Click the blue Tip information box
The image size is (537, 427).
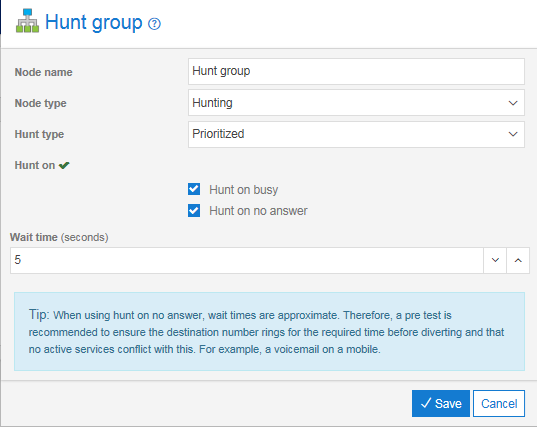point(269,331)
